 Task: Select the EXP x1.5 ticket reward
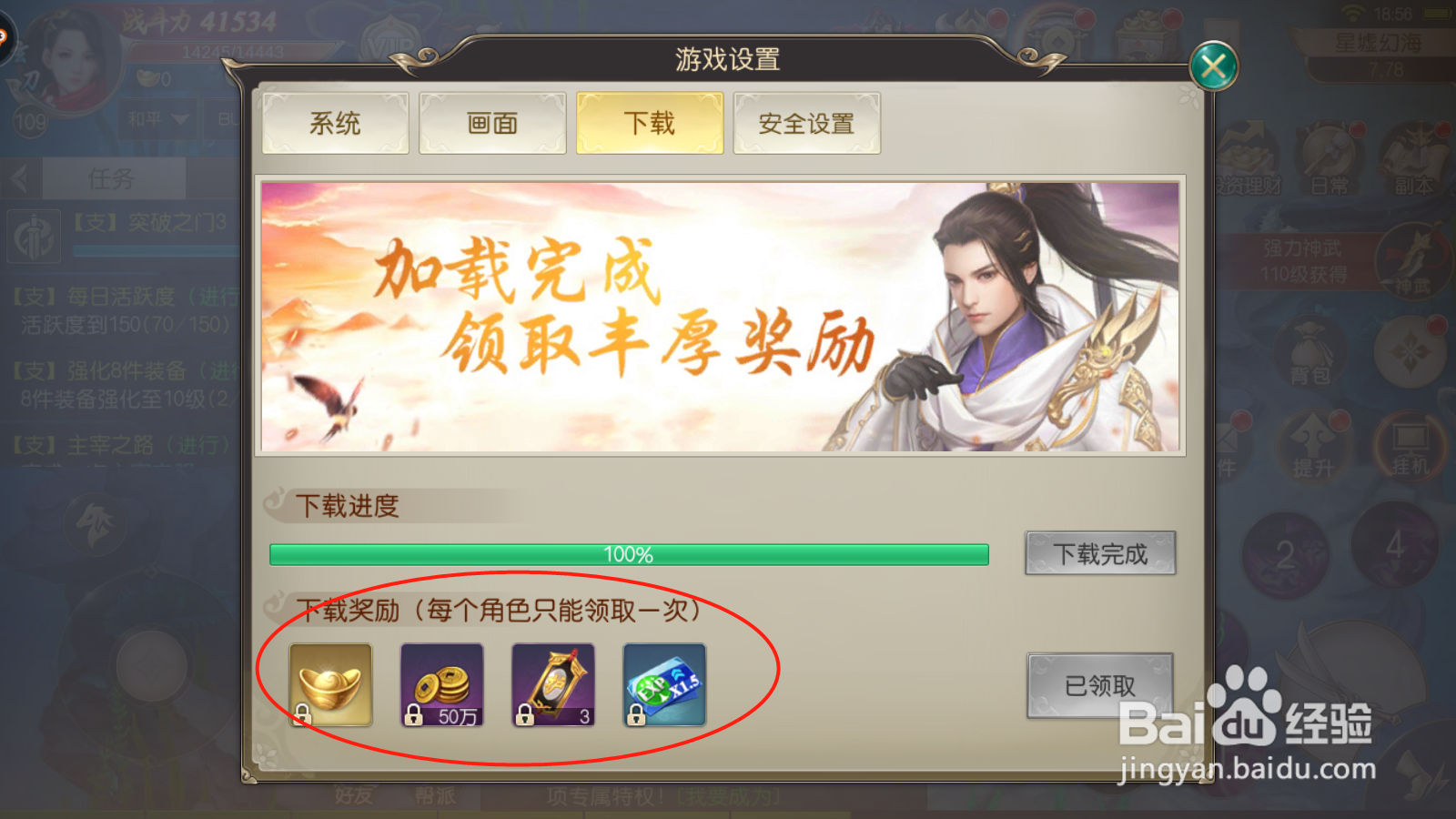664,684
